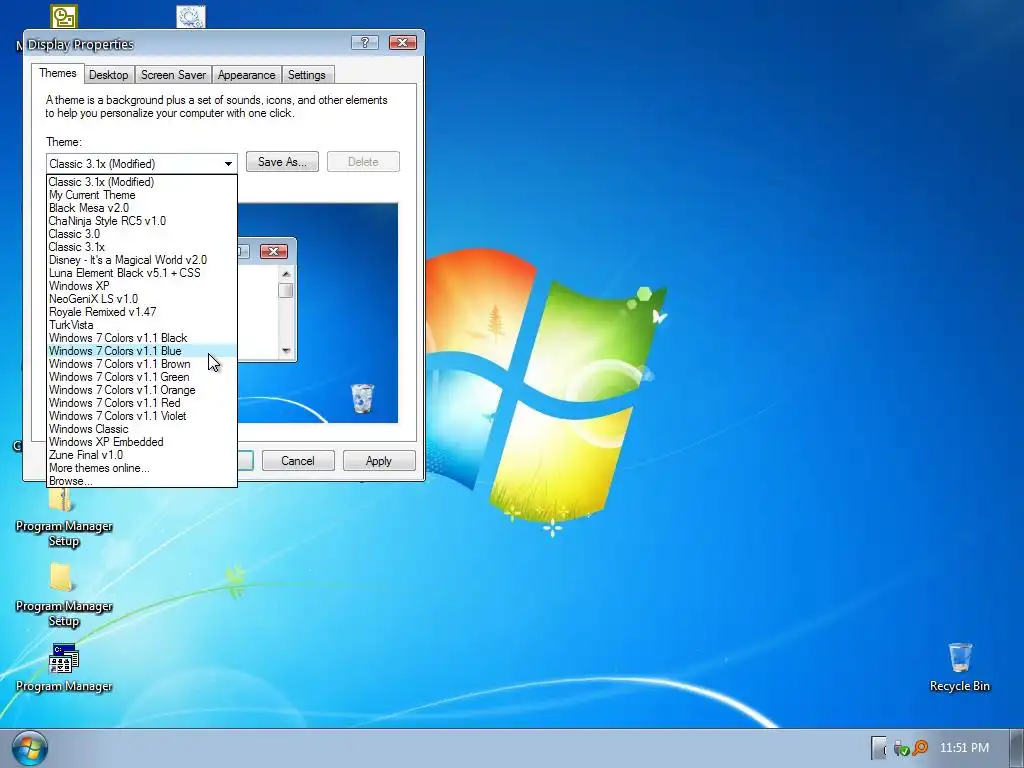
Task: Click Cancel in Display Properties
Action: pyautogui.click(x=298, y=460)
